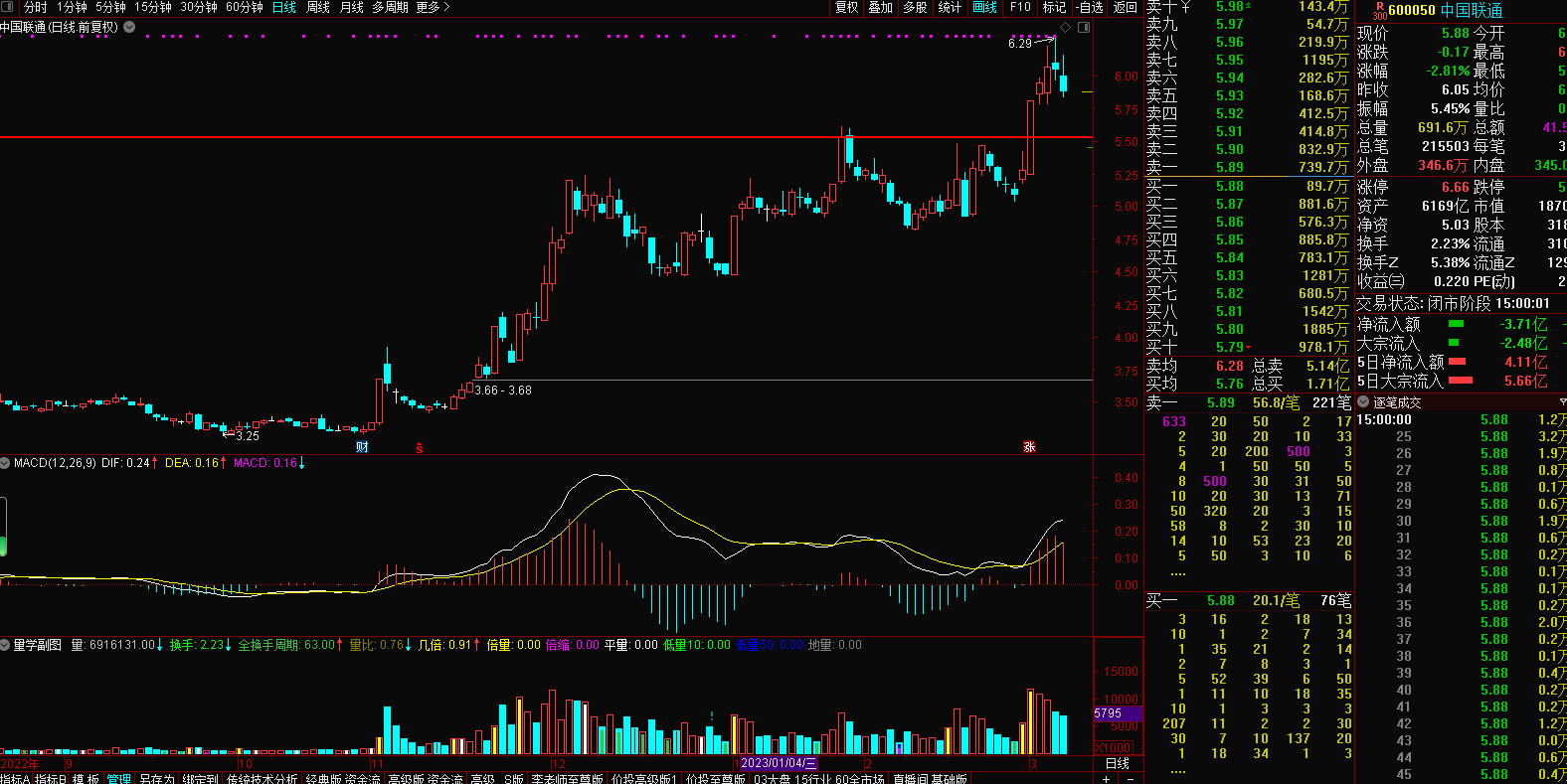Image resolution: width=1567 pixels, height=784 pixels.
Task: Click the red $ marker on chart
Action: point(420,448)
